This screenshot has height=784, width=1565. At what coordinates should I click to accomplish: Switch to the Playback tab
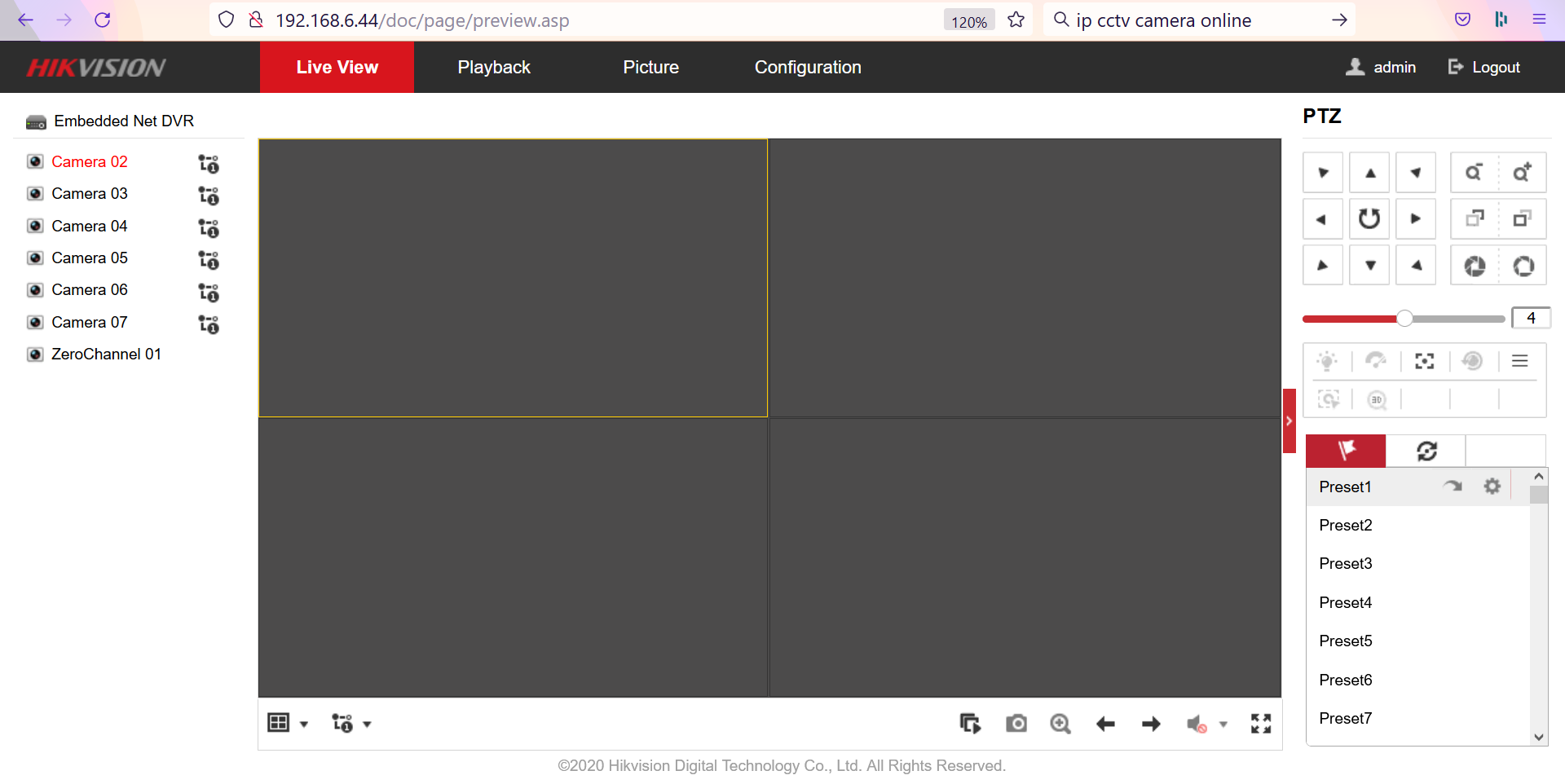[493, 68]
